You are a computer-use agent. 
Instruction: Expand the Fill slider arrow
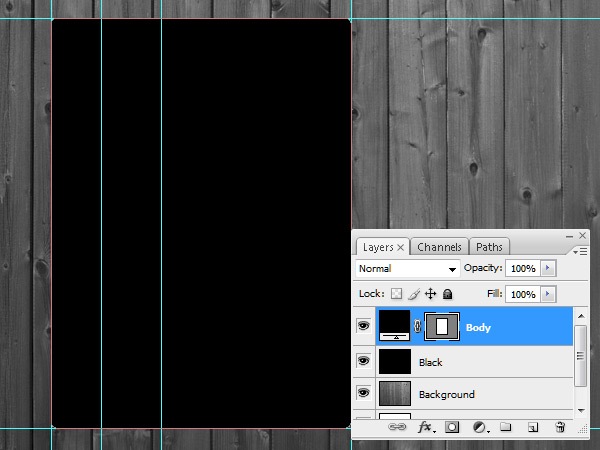(548, 294)
